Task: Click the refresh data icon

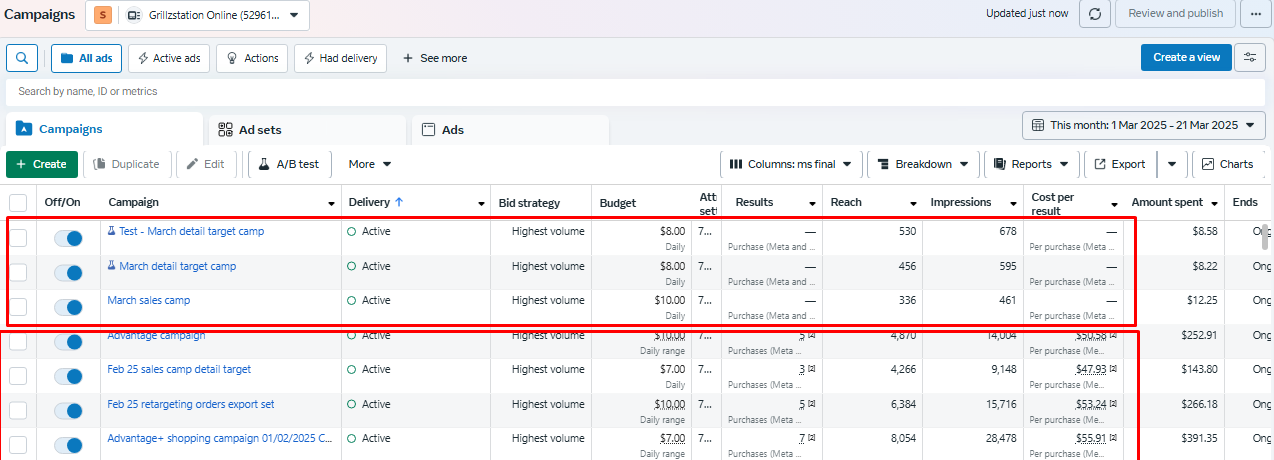Action: click(x=1095, y=14)
